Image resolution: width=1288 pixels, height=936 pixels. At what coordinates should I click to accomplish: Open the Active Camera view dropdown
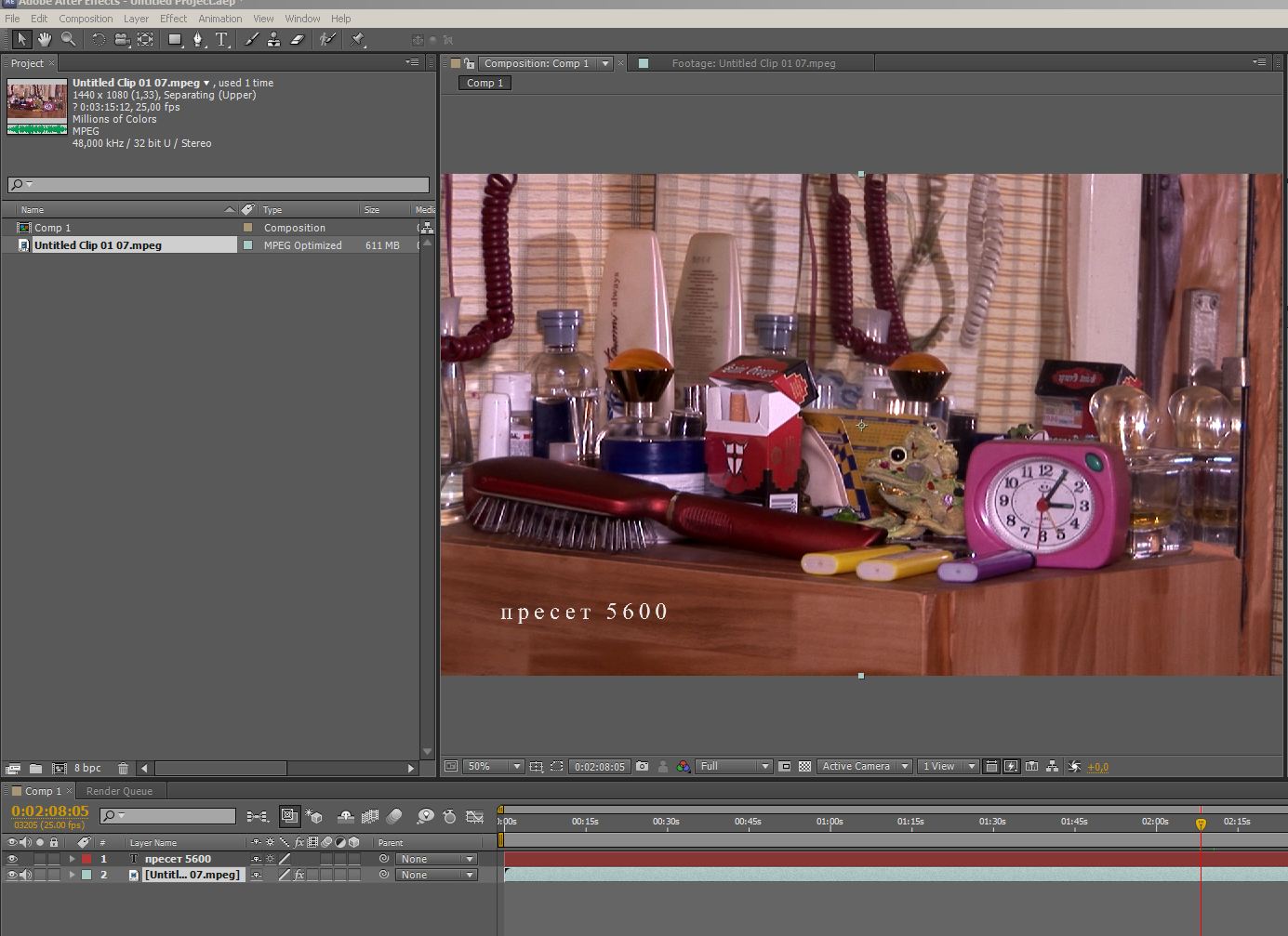864,767
